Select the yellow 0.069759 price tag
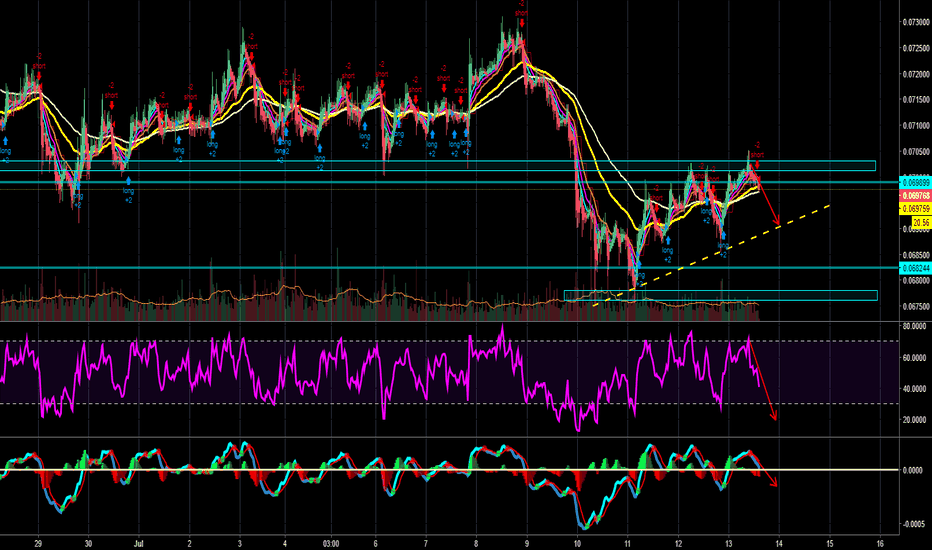 tap(915, 209)
